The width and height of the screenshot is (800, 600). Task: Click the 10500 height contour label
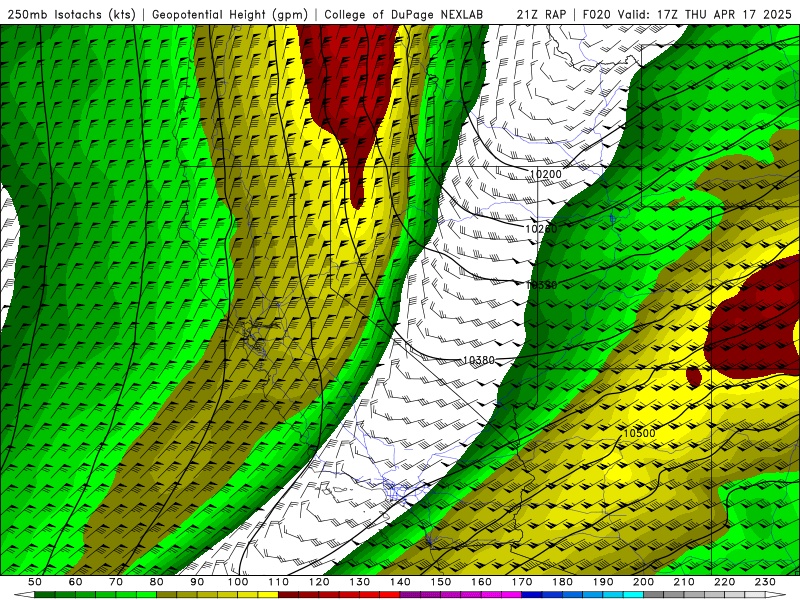(639, 433)
